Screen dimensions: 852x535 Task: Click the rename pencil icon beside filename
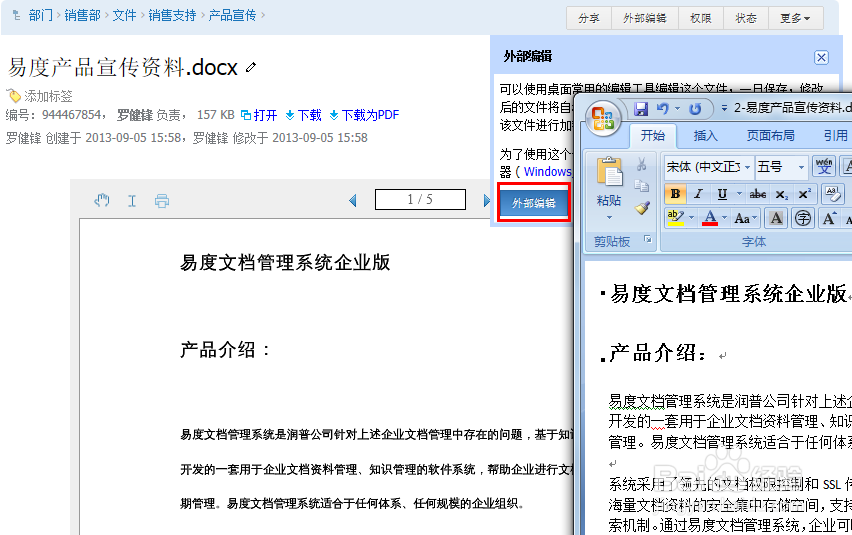(250, 67)
